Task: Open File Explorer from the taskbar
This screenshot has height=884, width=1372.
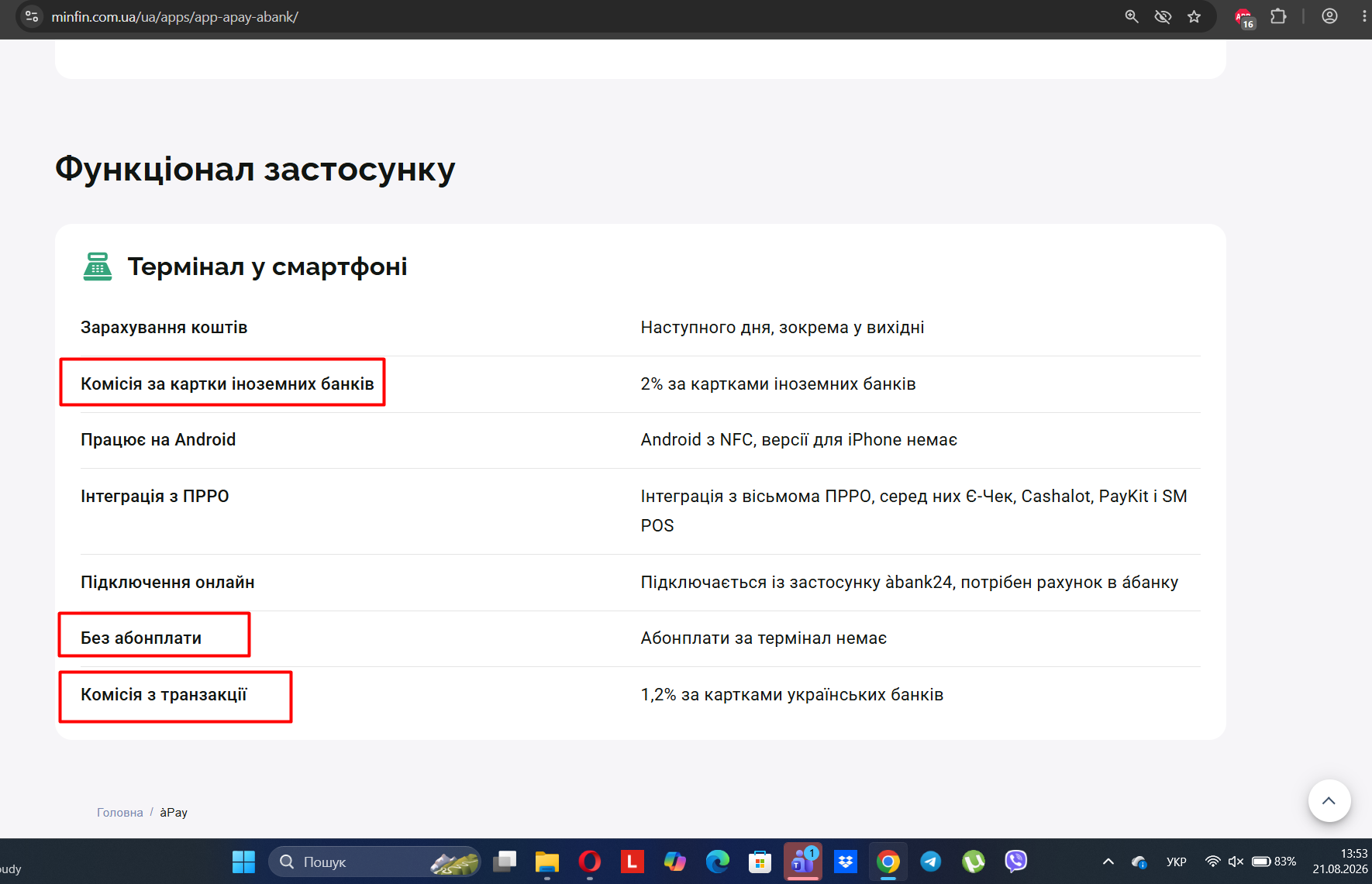Action: coord(547,862)
